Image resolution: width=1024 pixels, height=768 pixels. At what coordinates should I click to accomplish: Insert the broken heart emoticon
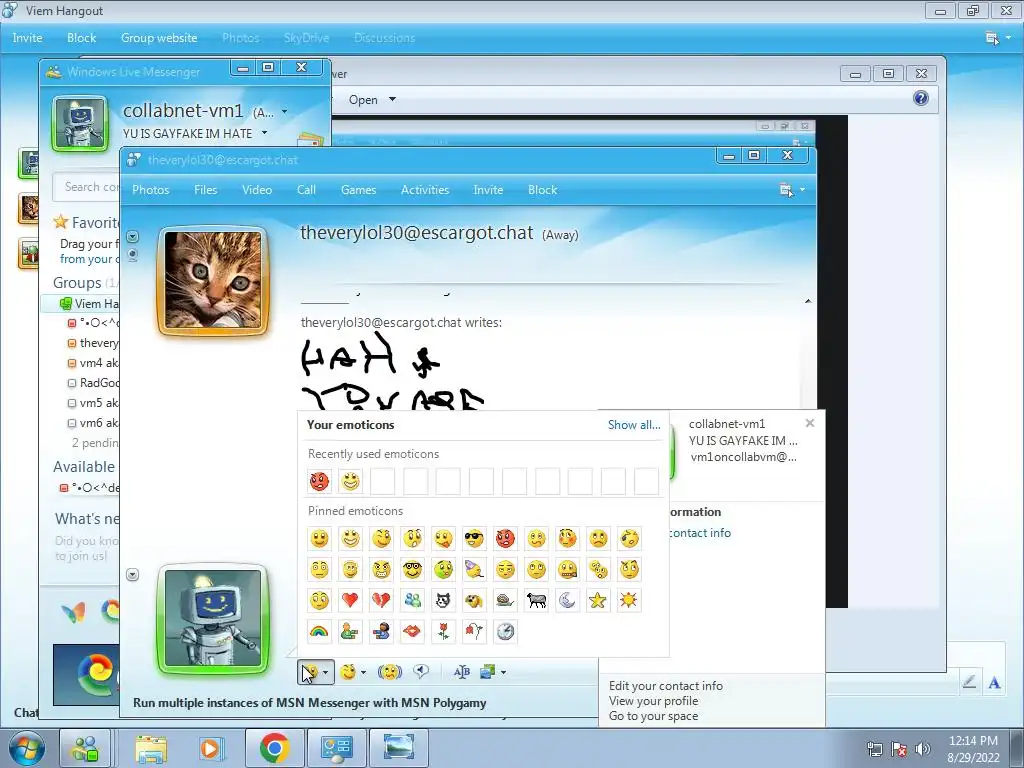tap(381, 600)
